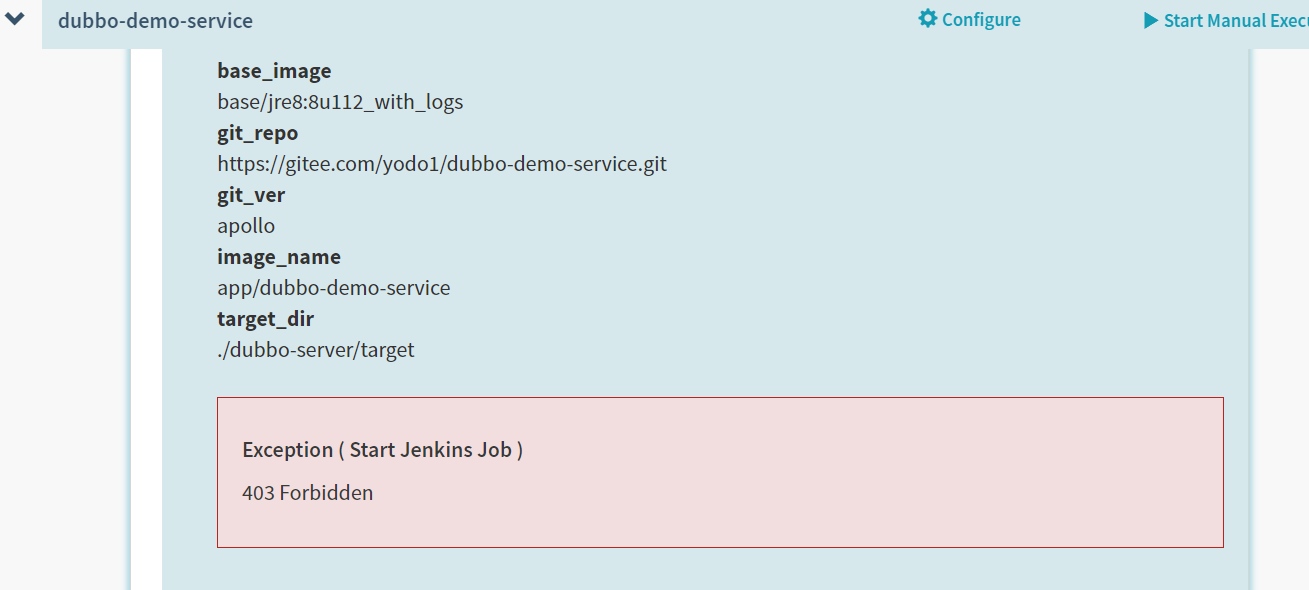
Task: Select the dubbo-demo-service pipeline title
Action: 155,20
